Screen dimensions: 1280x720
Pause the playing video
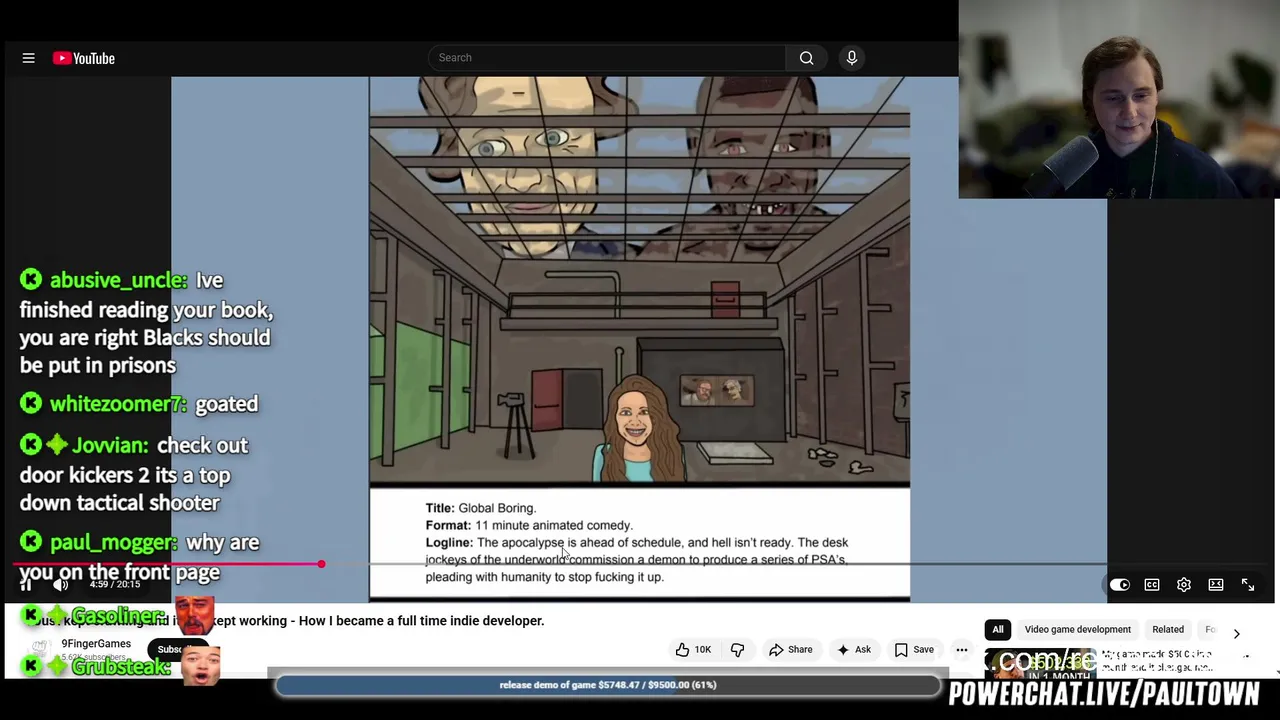26,585
